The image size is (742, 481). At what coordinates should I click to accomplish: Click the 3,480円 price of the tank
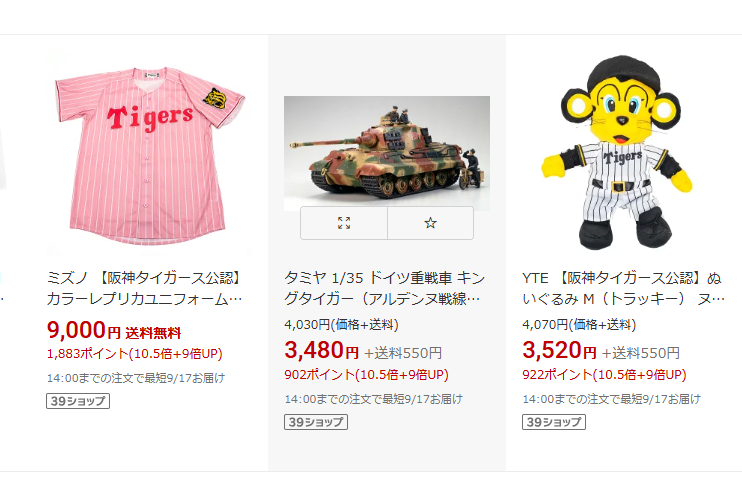tap(321, 351)
